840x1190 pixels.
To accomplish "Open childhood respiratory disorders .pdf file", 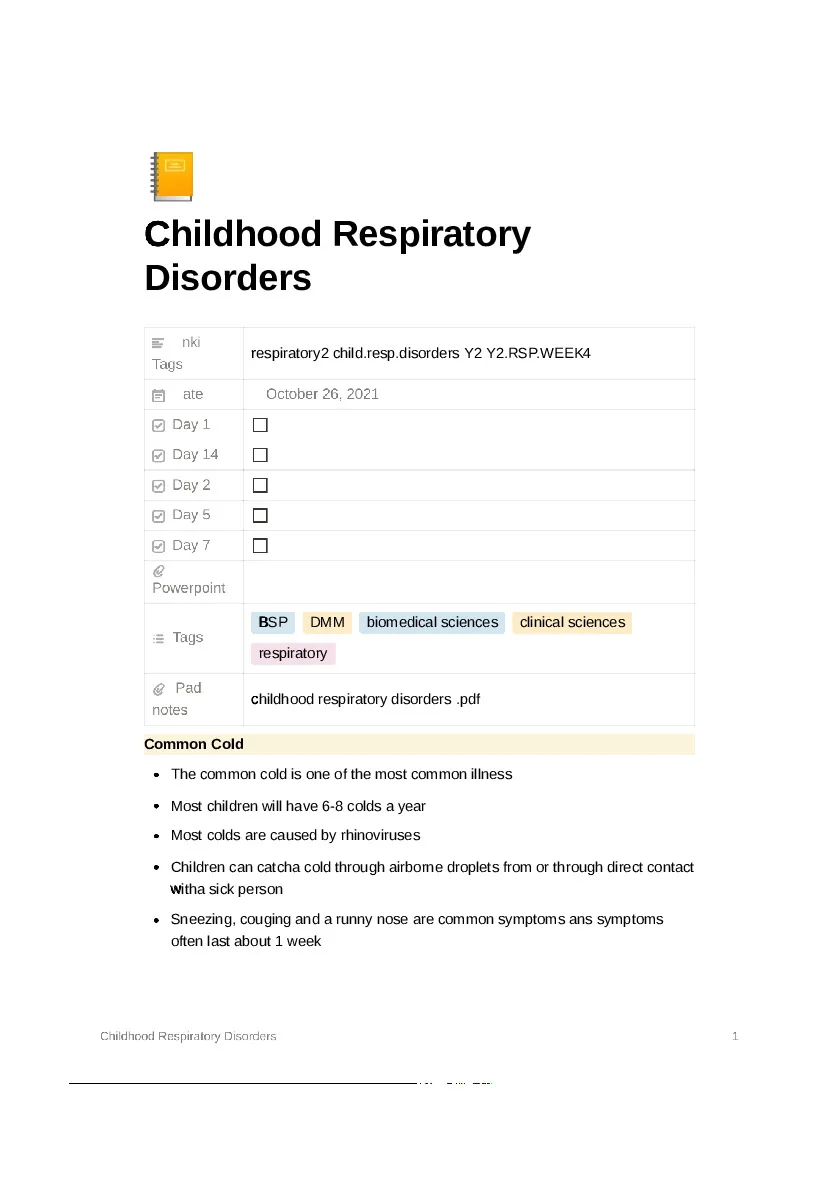I will tap(365, 699).
